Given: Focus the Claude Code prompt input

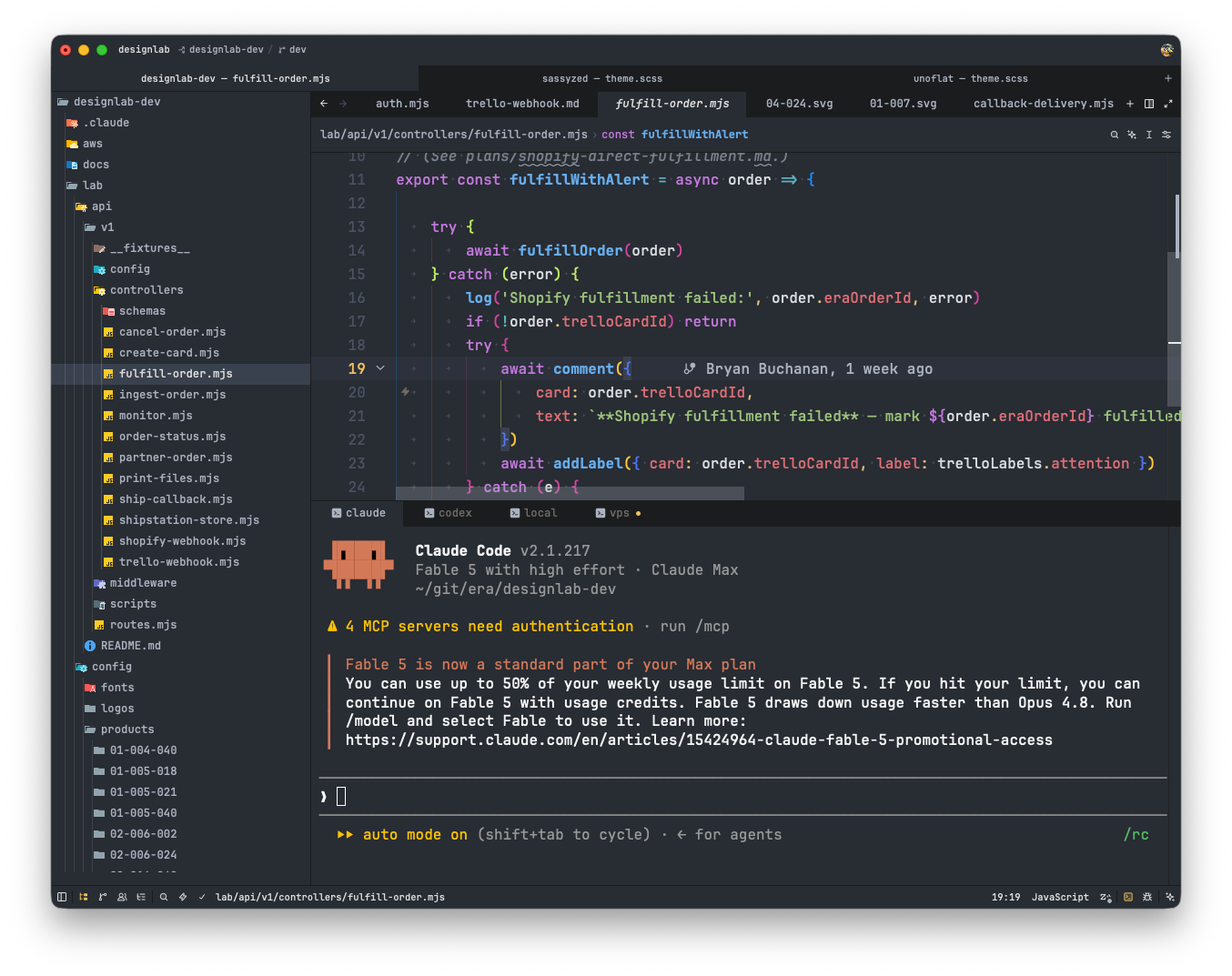Looking at the screenshot, I should tap(742, 797).
